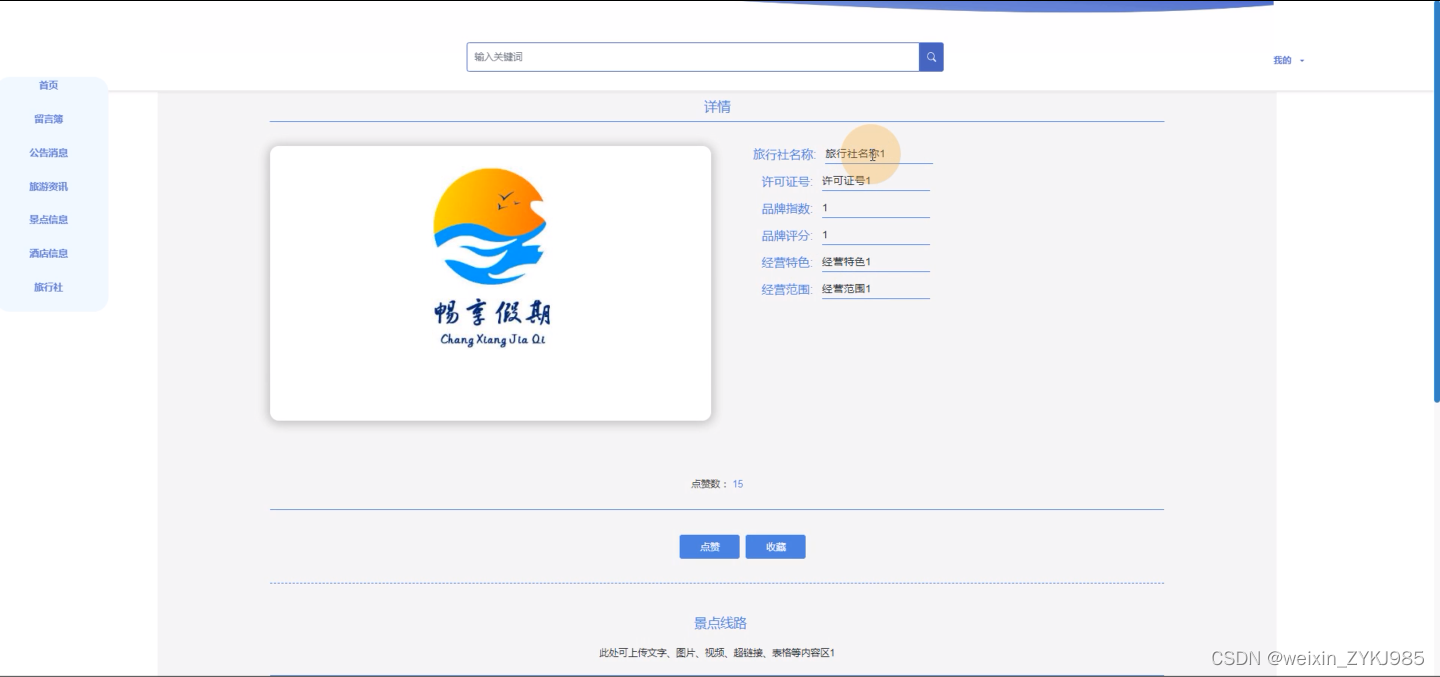Click the 收藏 button

click(776, 547)
